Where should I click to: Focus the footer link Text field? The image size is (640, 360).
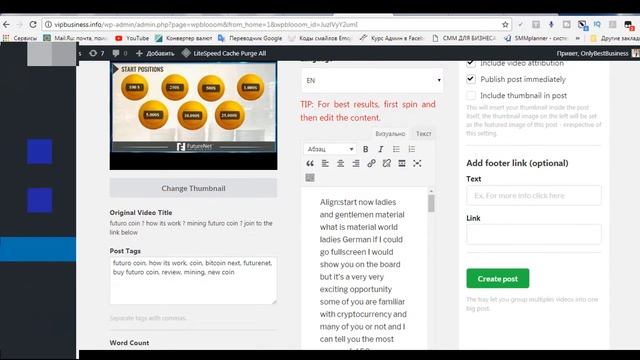click(533, 196)
